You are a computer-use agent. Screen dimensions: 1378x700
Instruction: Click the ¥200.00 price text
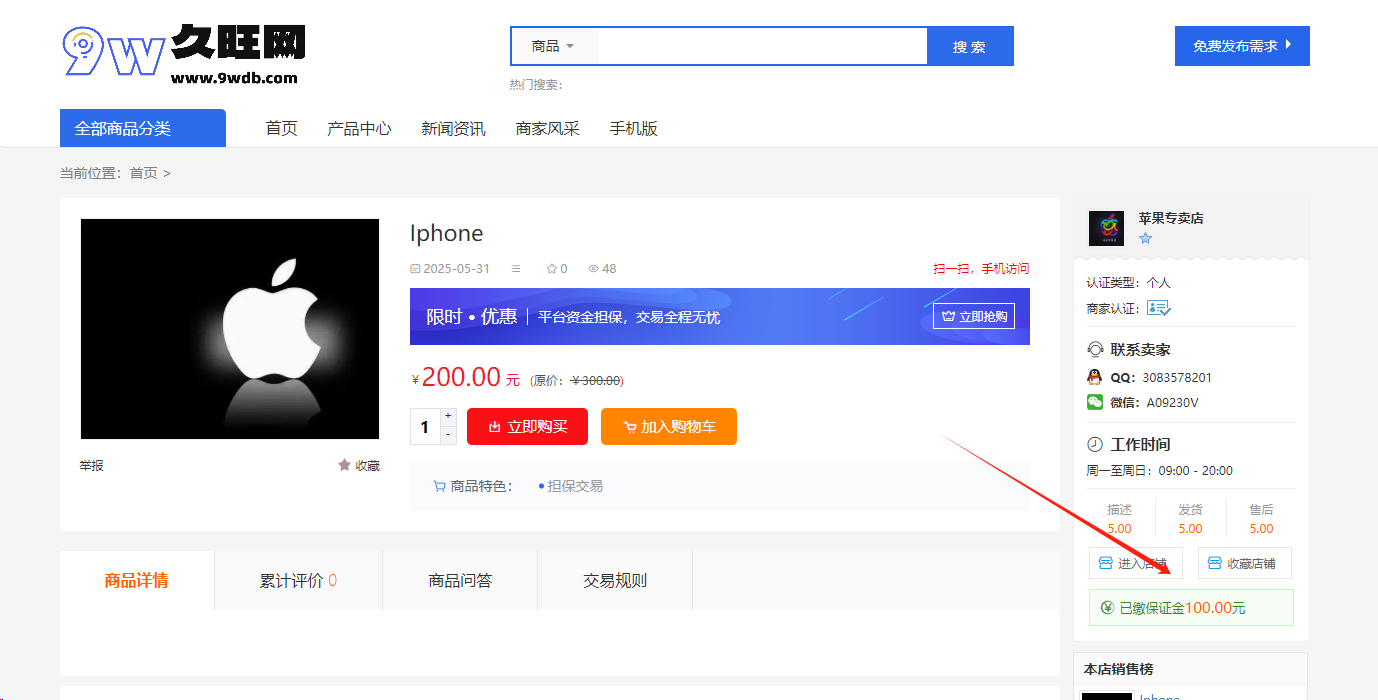[x=467, y=377]
